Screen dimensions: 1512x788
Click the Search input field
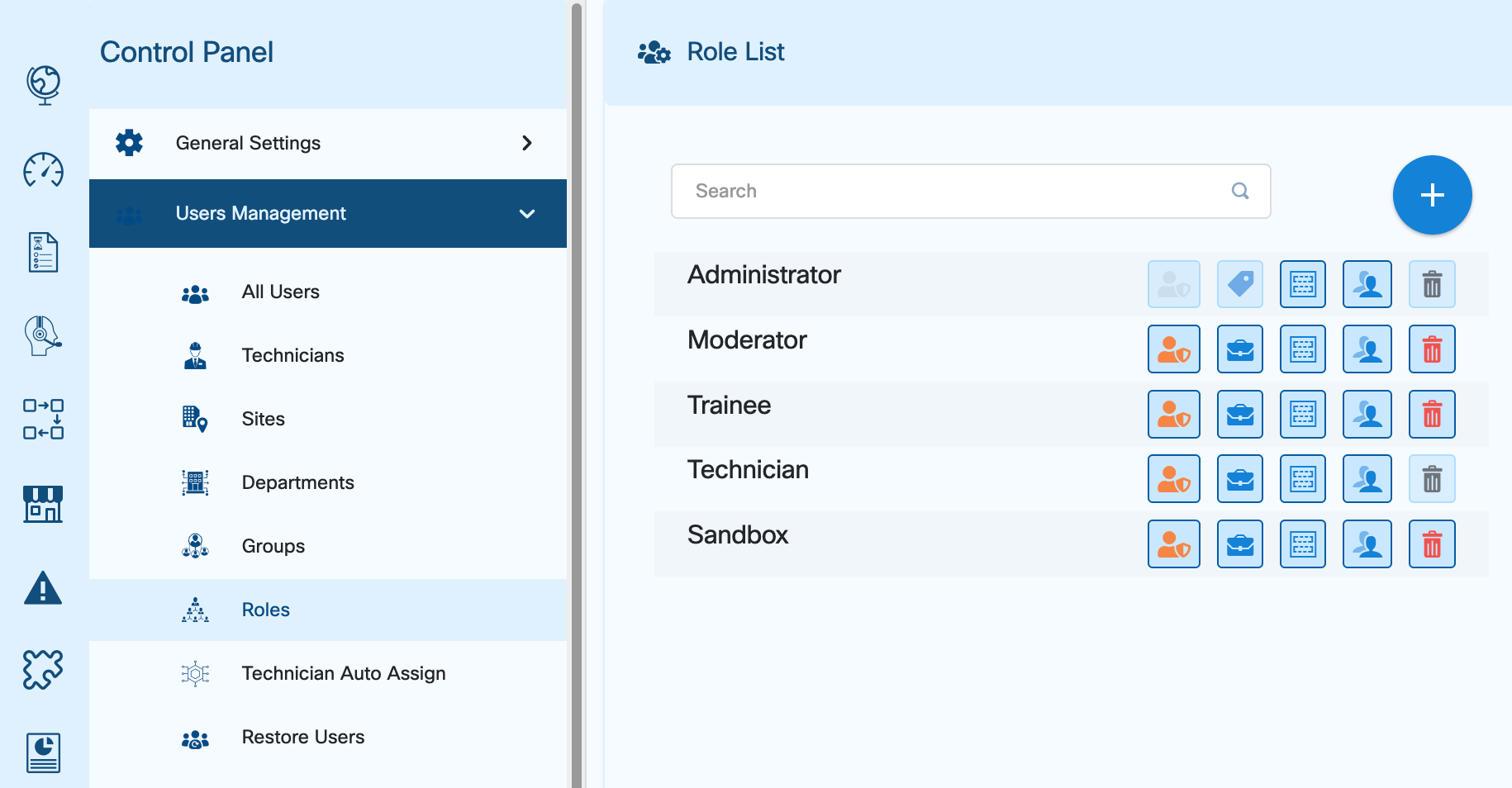point(958,192)
